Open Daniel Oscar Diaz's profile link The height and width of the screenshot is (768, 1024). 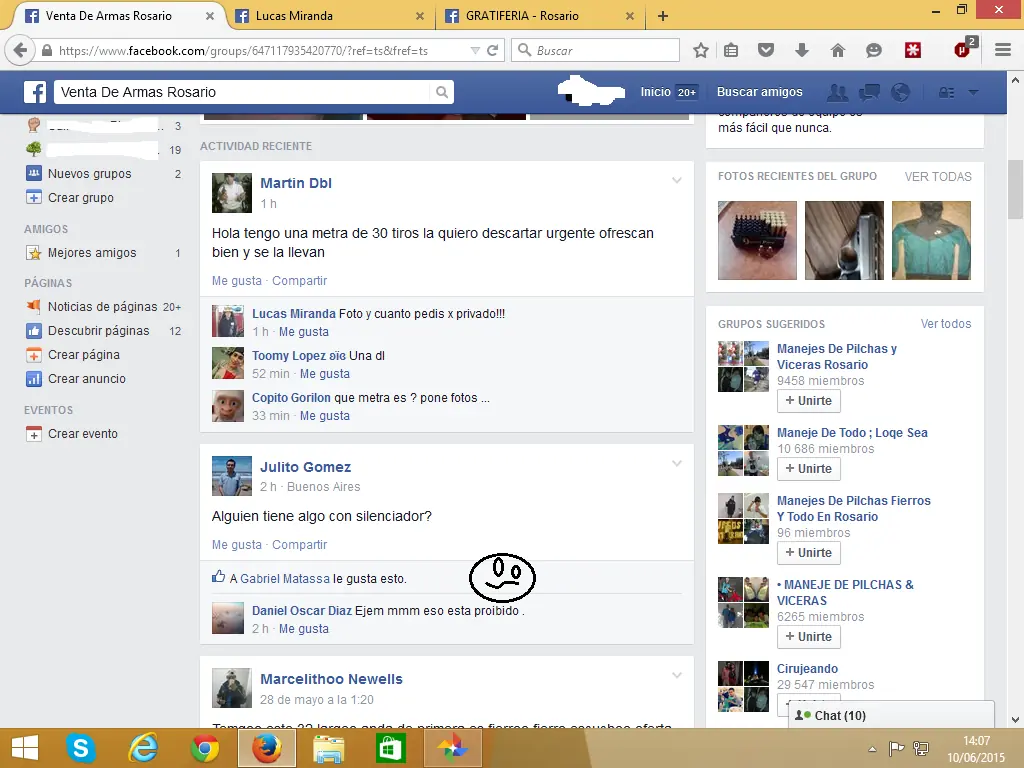[x=302, y=611]
